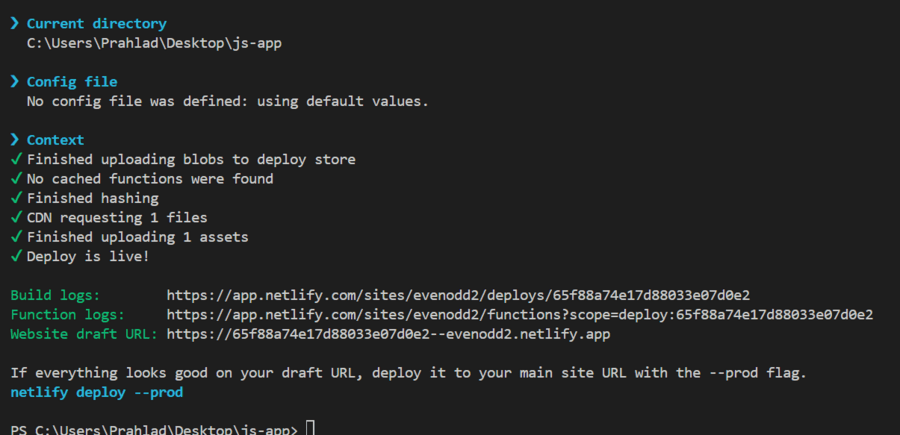The width and height of the screenshot is (900, 435).
Task: Click chevron beside Config file heading
Action: pos(15,82)
